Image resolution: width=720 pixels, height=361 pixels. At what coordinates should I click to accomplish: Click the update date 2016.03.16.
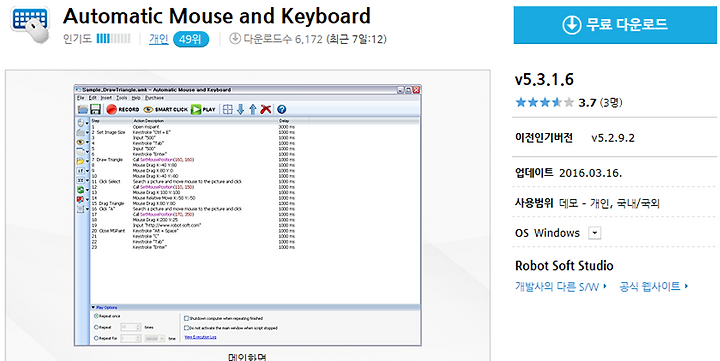point(591,173)
